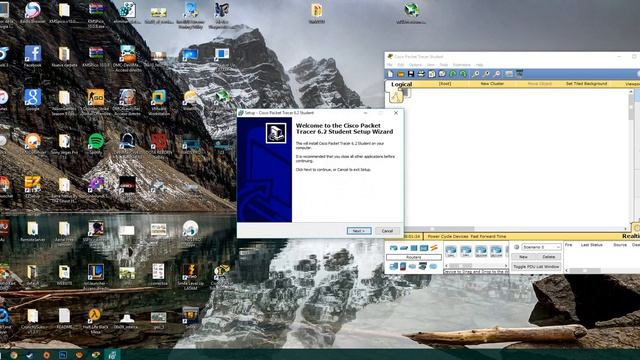Open the File menu in Packet Tracer
The image size is (640, 360).
[x=389, y=65]
